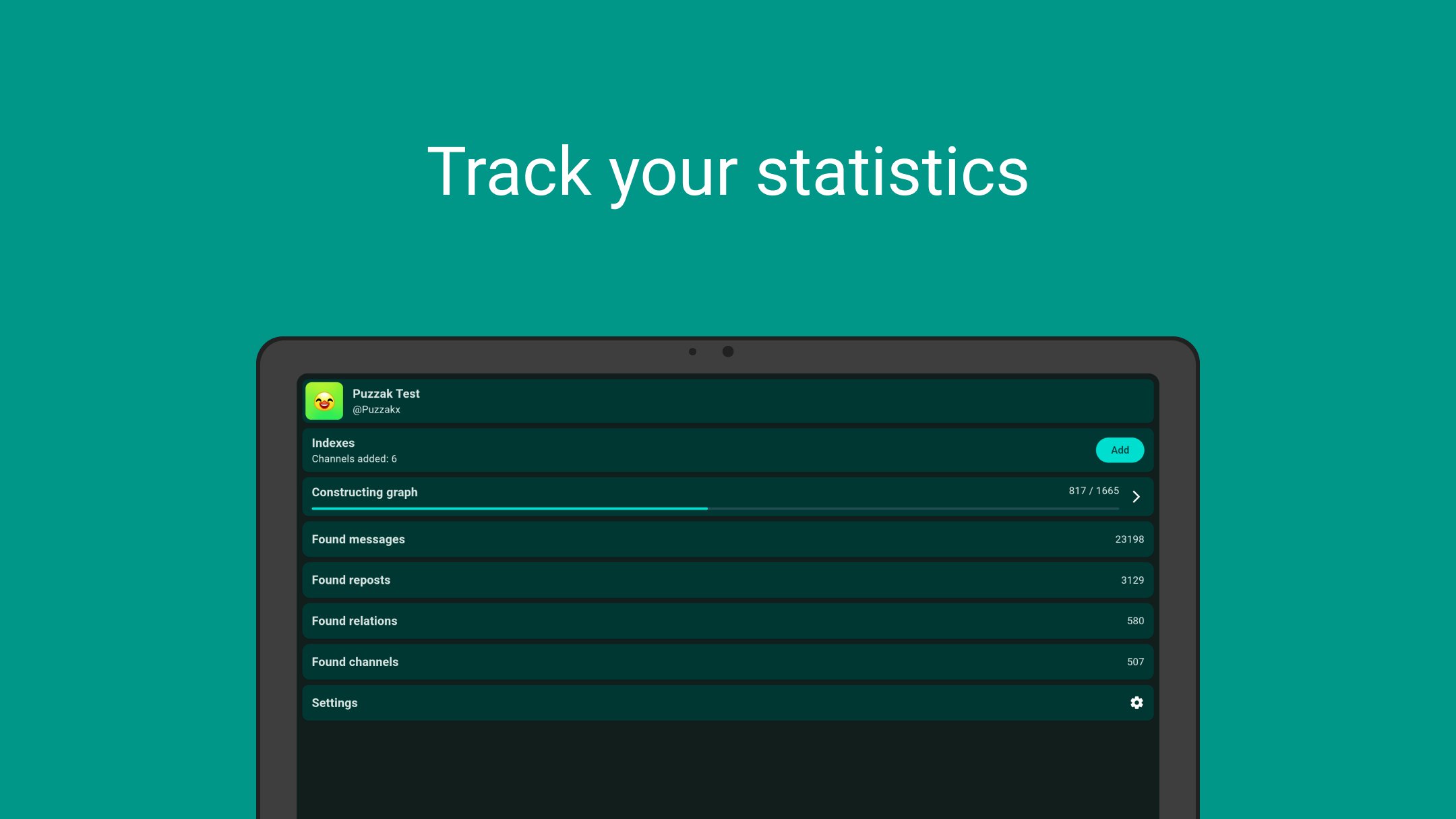Click the 580 relations count
The width and height of the screenshot is (1456, 819).
(1135, 621)
